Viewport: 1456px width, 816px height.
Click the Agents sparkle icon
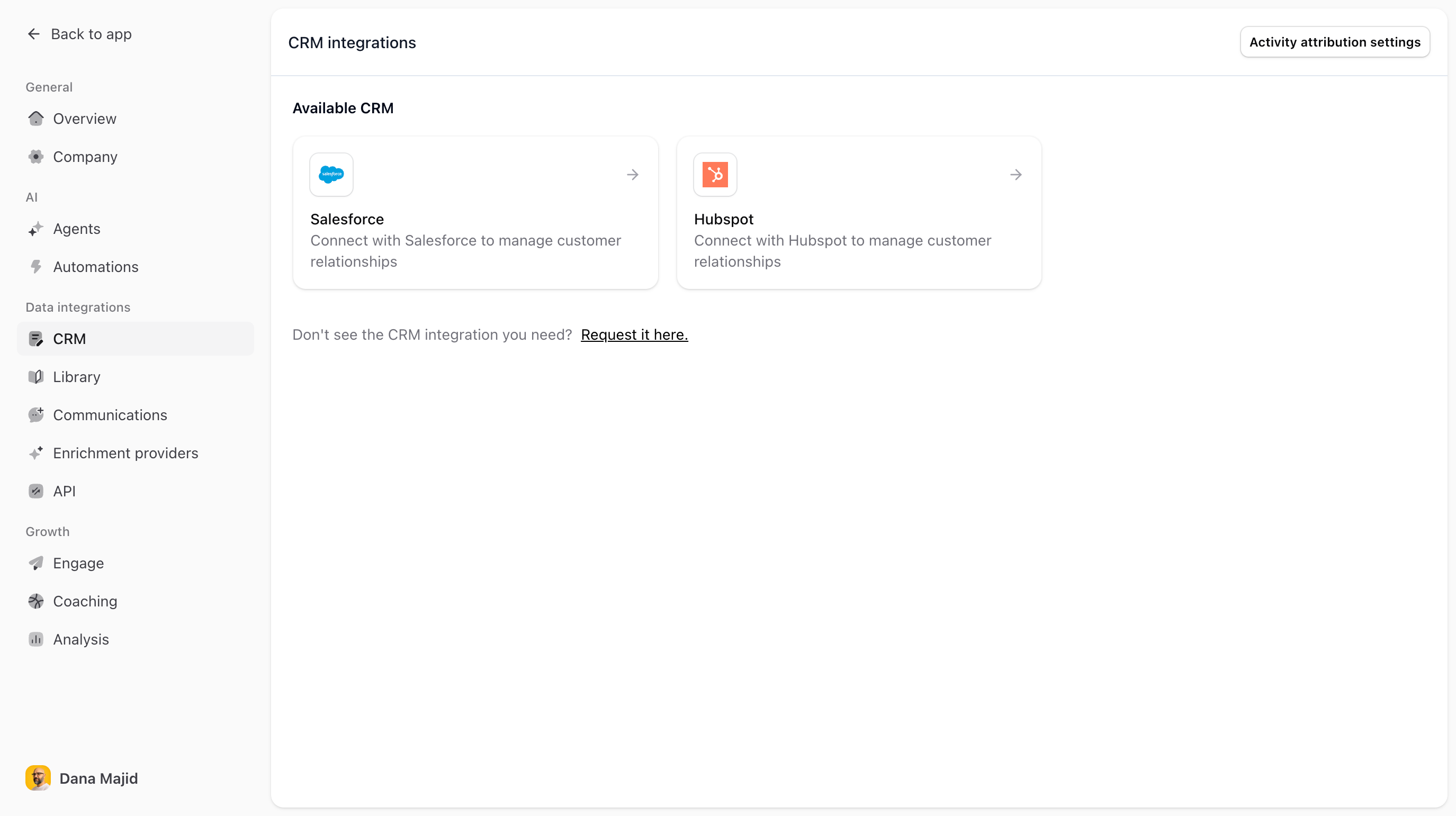click(x=35, y=229)
